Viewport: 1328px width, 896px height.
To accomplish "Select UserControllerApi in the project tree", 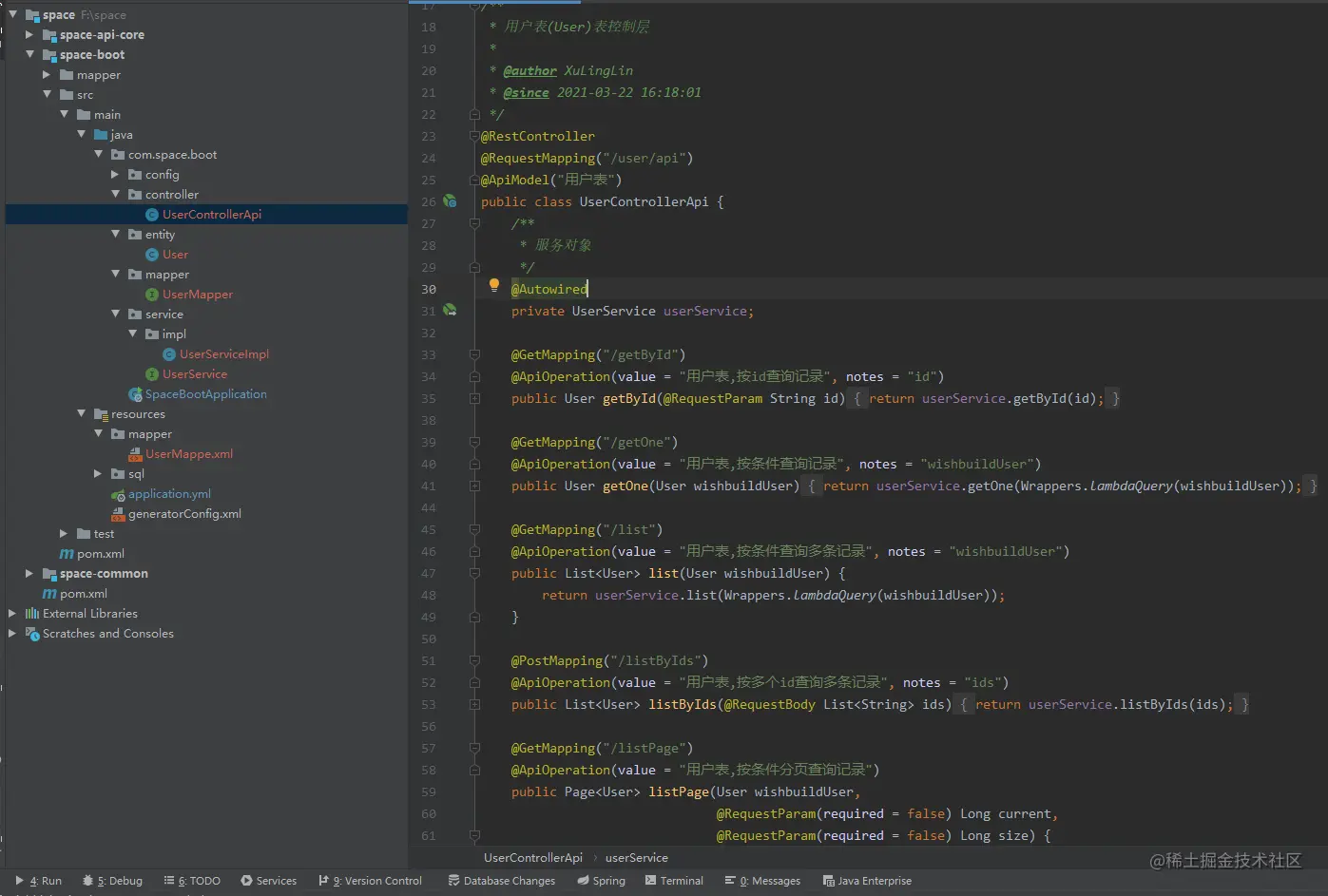I will (x=211, y=215).
